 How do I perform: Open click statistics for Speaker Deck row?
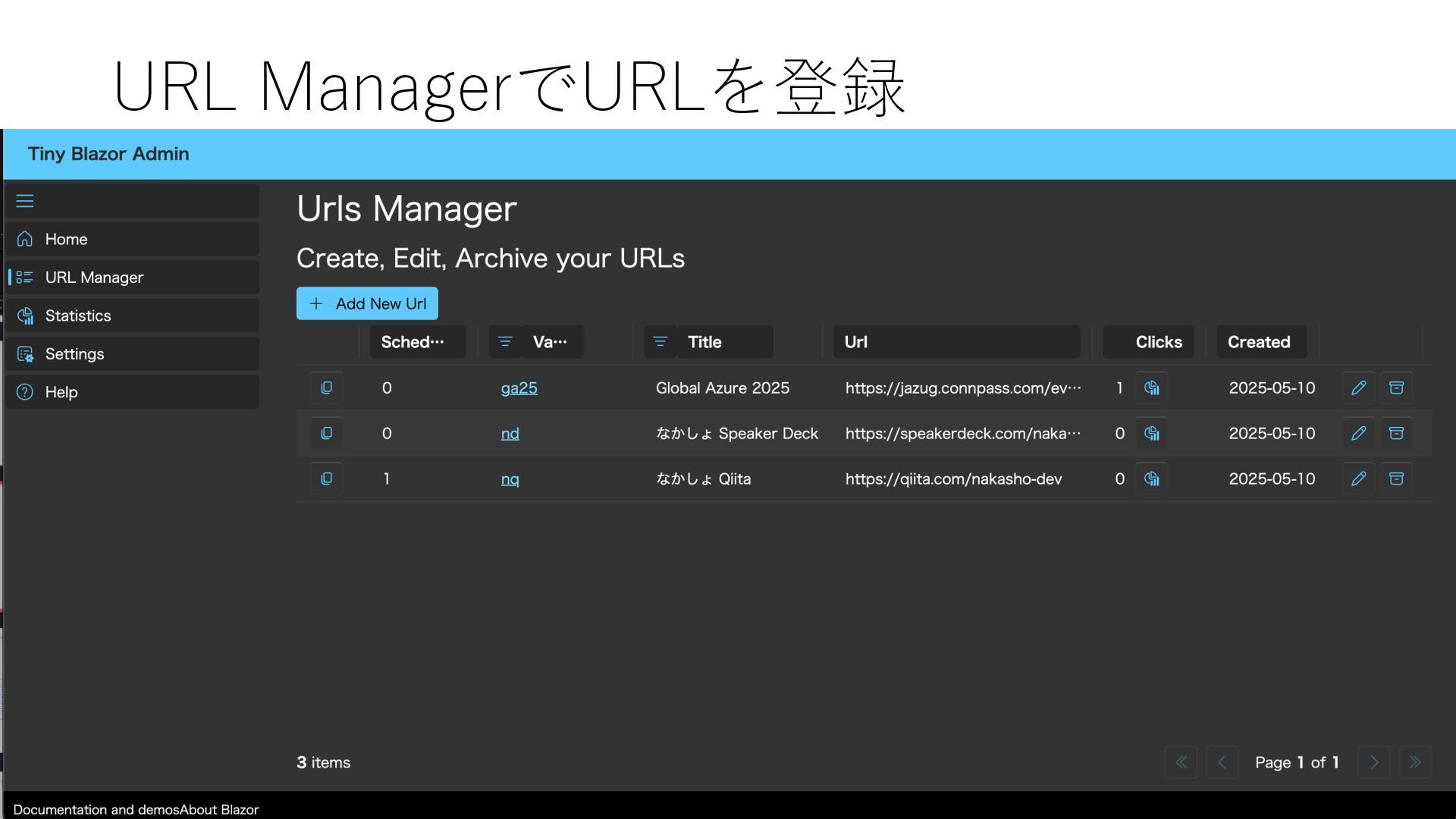(x=1151, y=434)
